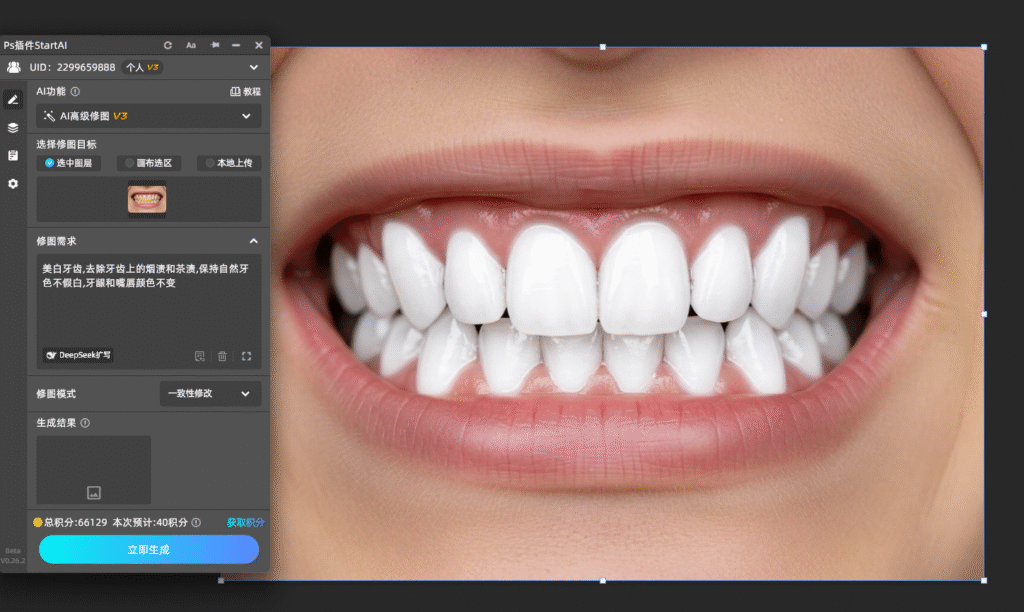Click the DeepSeek扩写 button
The image size is (1024, 612).
(78, 355)
